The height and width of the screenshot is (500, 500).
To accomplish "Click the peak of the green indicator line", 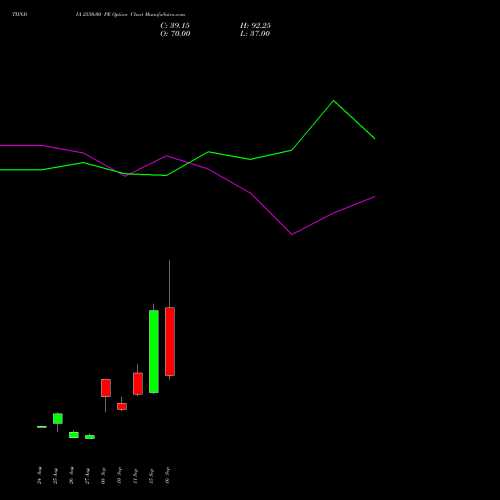I will pyautogui.click(x=334, y=100).
